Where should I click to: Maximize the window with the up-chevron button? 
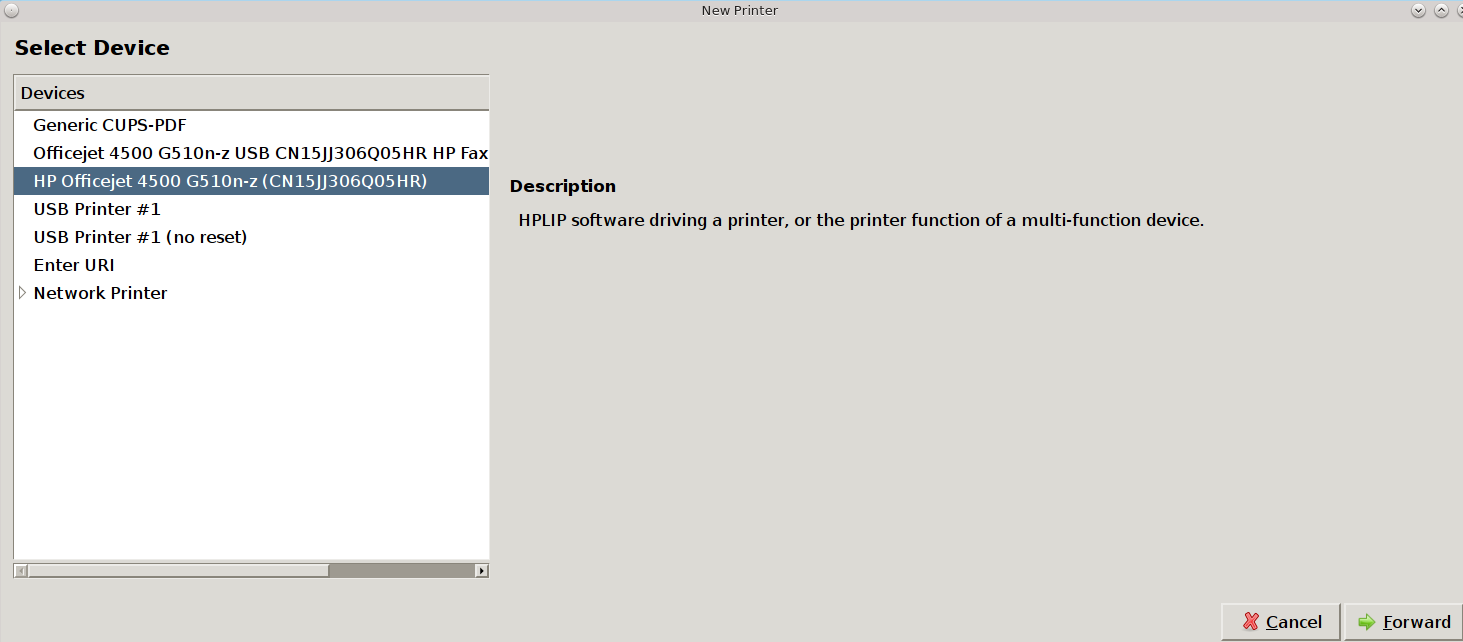(x=1441, y=10)
